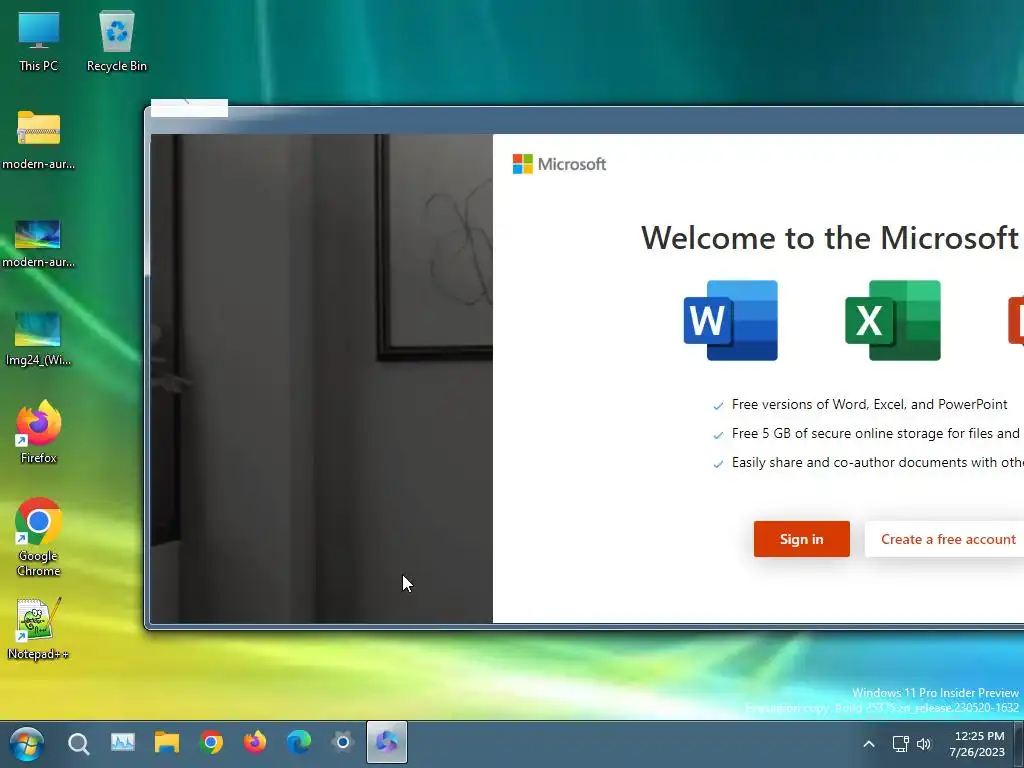Open the Notepad++ desktop shortcut

(39, 628)
